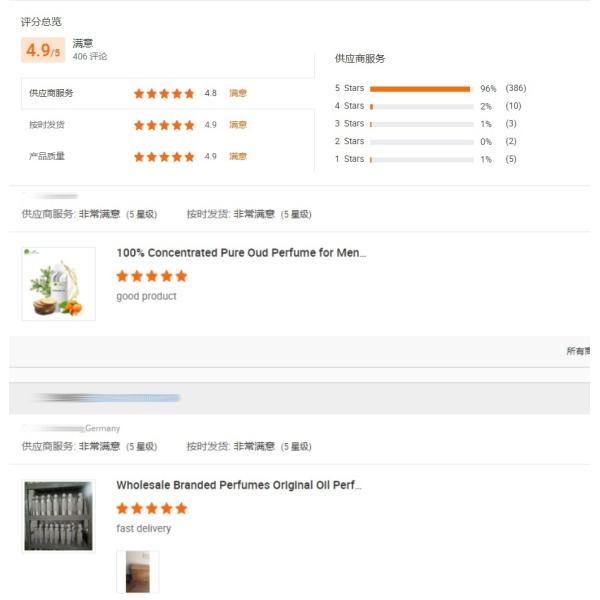Click the five stars under Wholesale Branded Perfumes review
Image resolution: width=600 pixels, height=600 pixels.
152,508
